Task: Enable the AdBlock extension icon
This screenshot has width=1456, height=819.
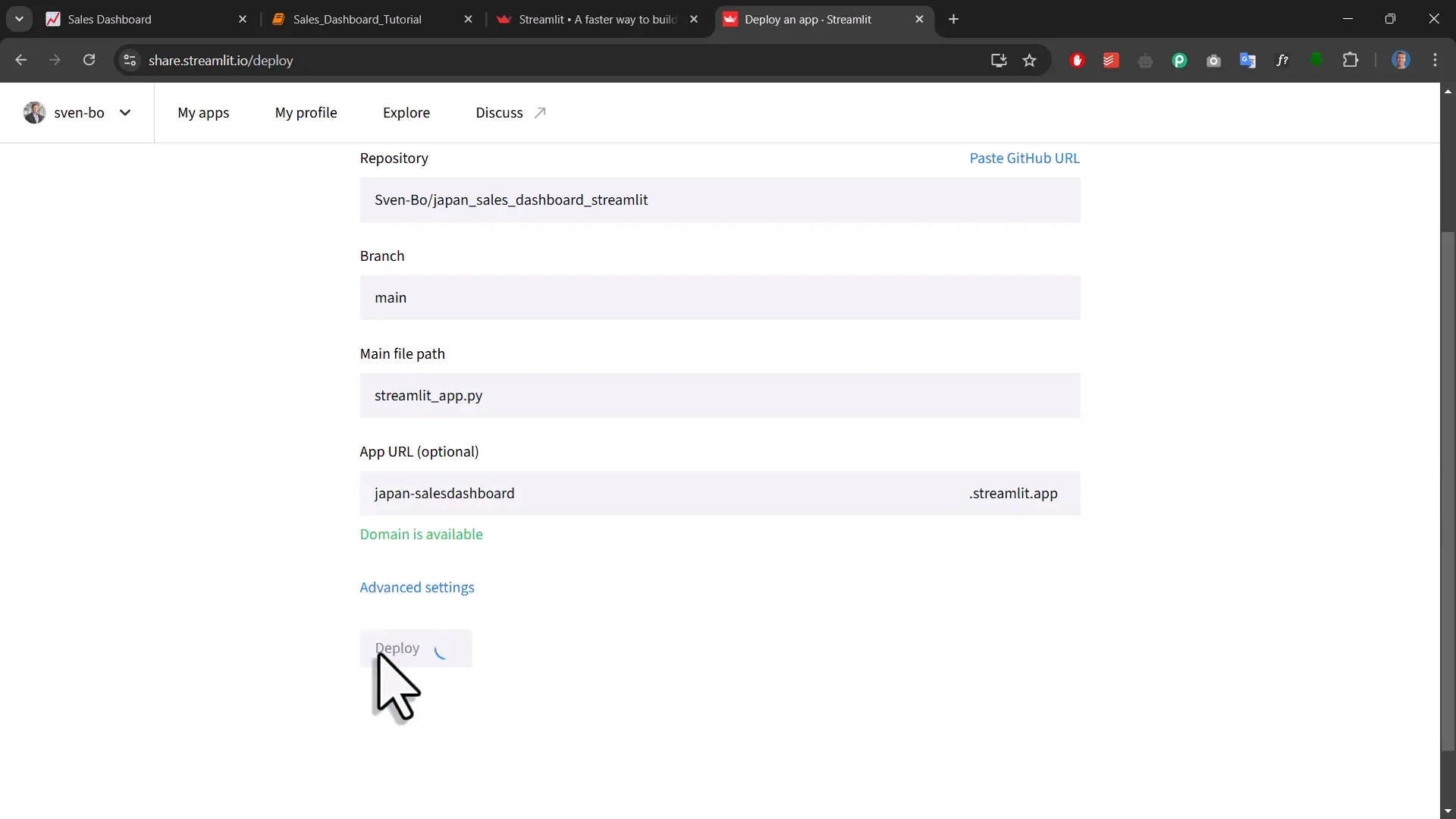Action: click(1077, 61)
